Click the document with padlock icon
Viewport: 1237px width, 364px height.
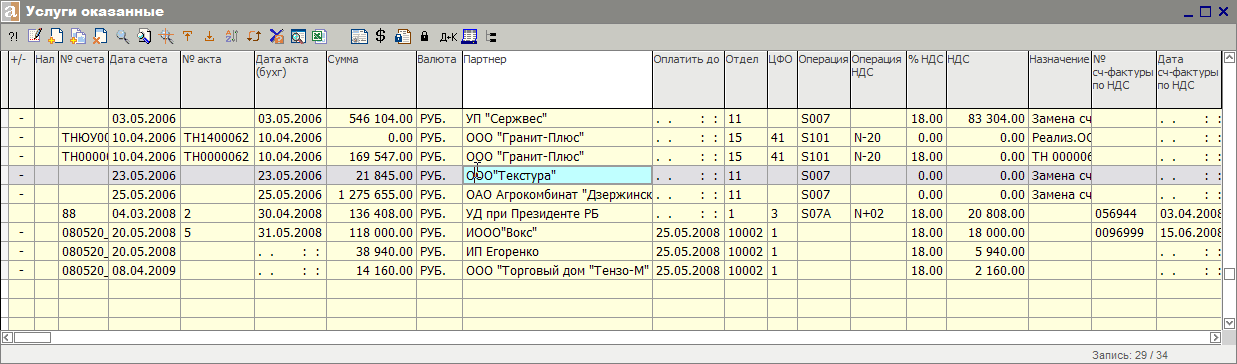[x=402, y=36]
